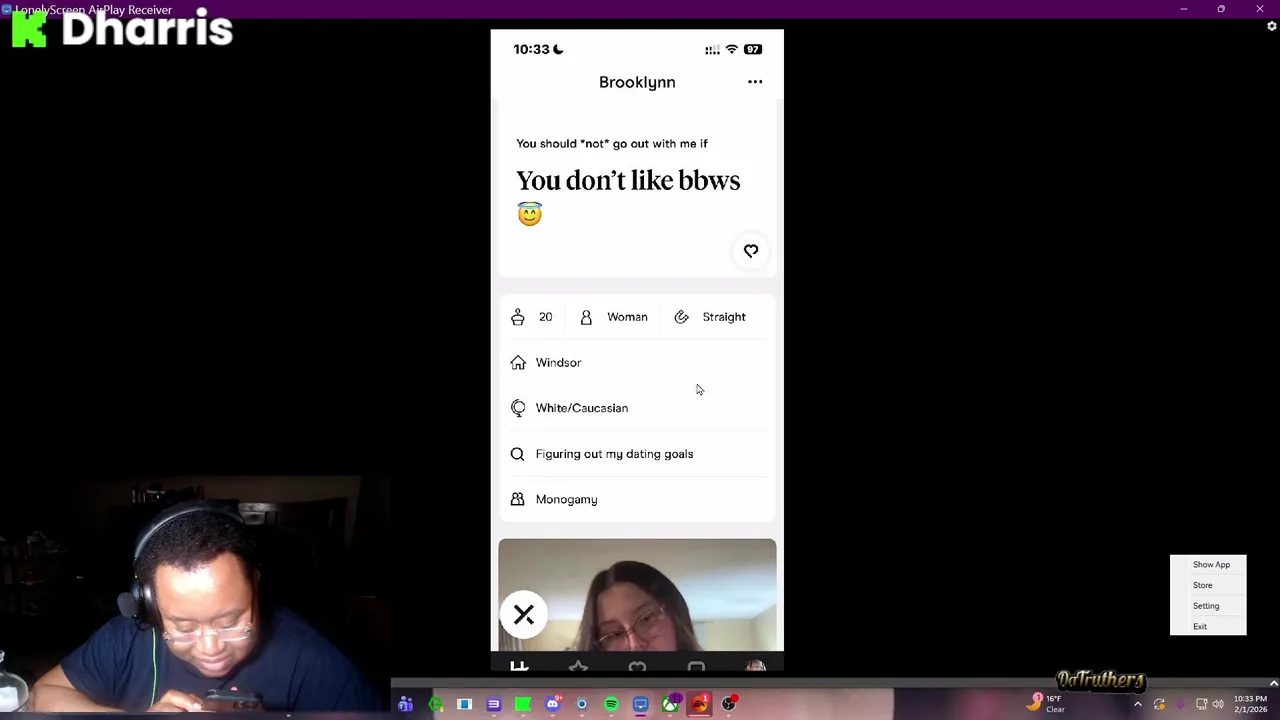The image size is (1280, 720).
Task: Choose Show App in the tray menu
Action: (x=1211, y=565)
